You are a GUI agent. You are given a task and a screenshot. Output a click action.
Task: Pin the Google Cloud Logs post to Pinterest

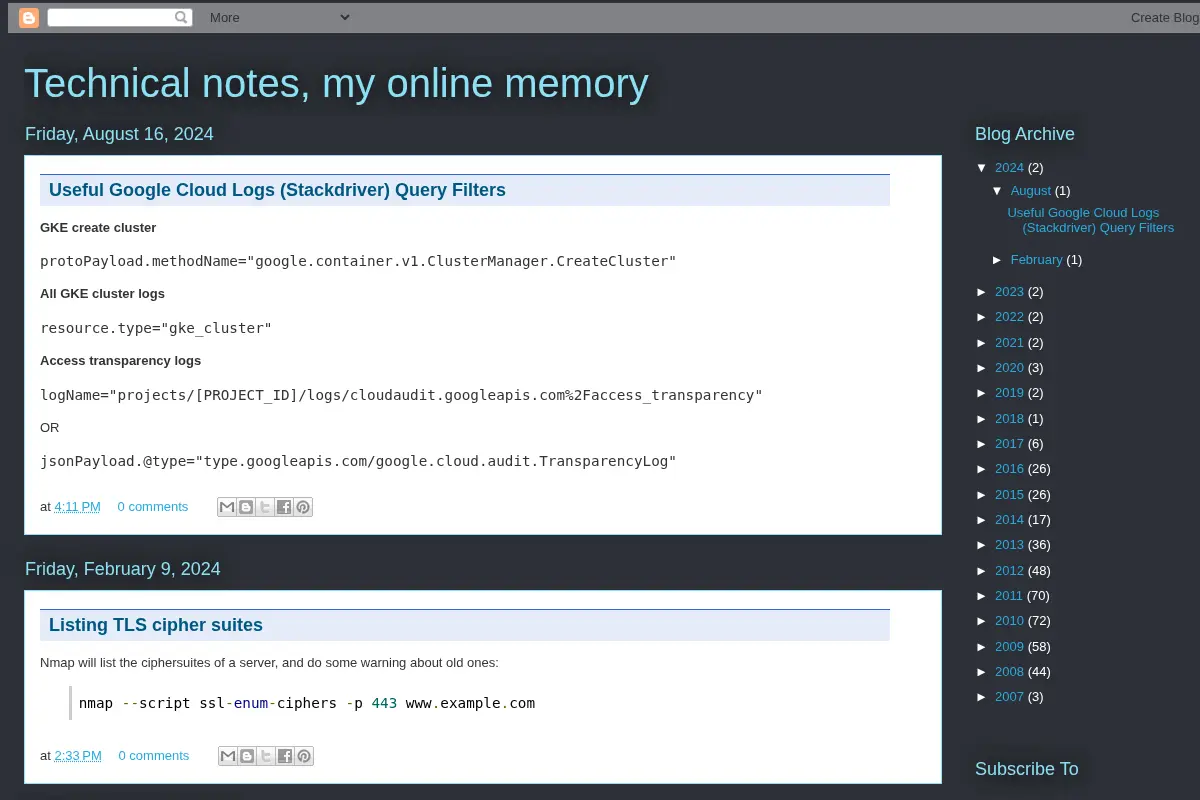(303, 507)
